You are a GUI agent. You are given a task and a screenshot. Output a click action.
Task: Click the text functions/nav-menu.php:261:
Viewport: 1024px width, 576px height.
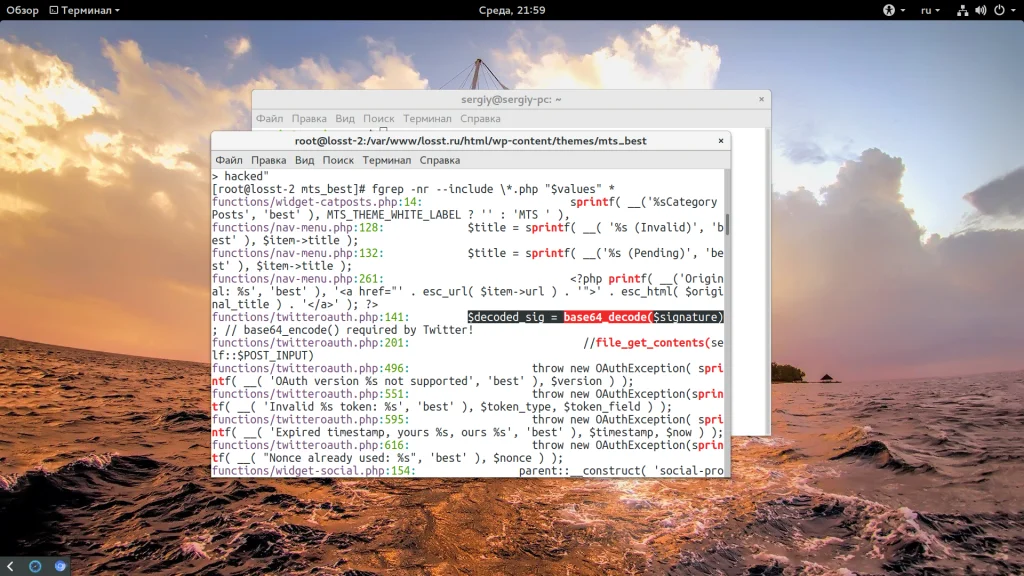298,278
